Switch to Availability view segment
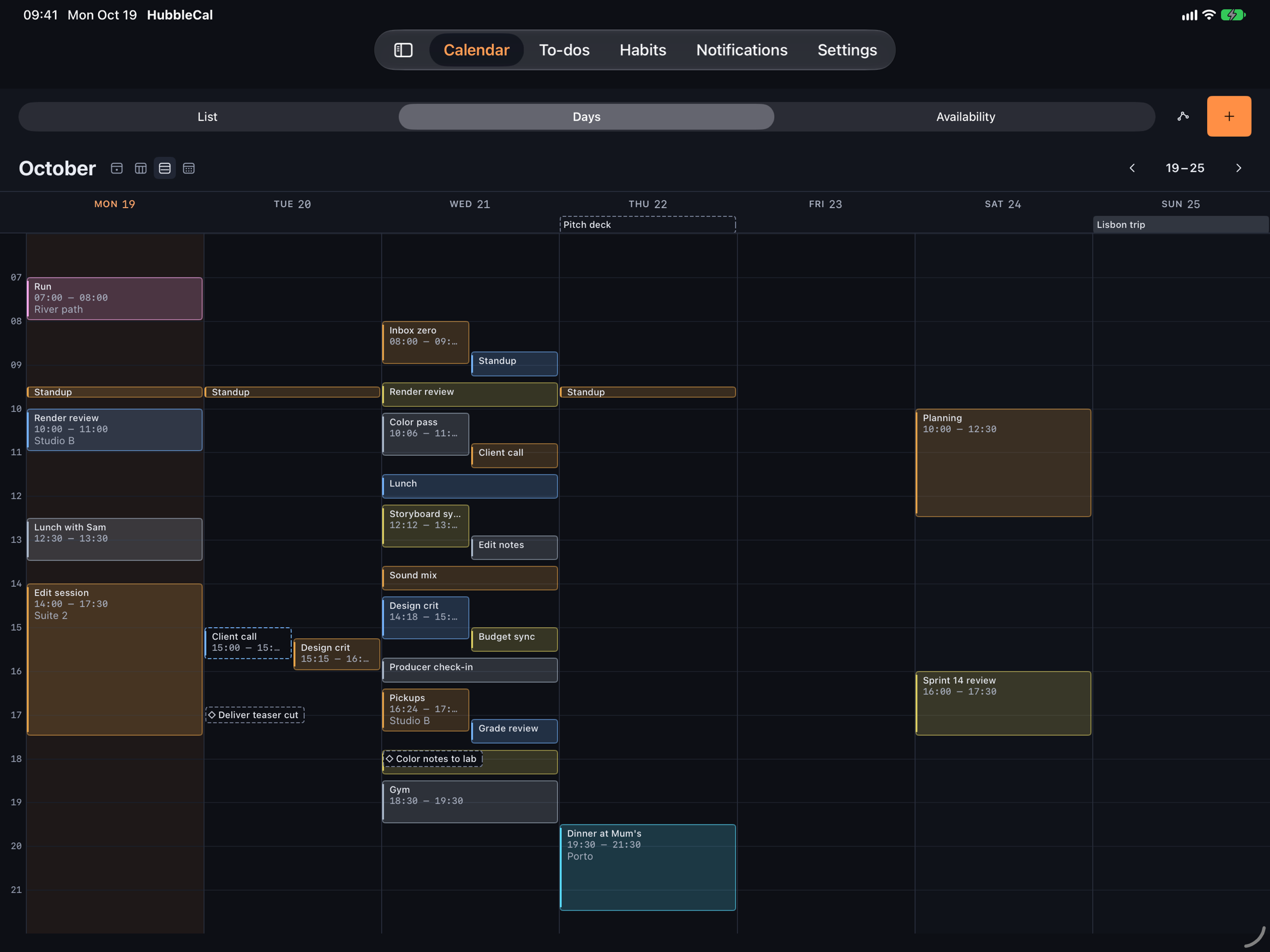Image resolution: width=1270 pixels, height=952 pixels. pos(965,117)
